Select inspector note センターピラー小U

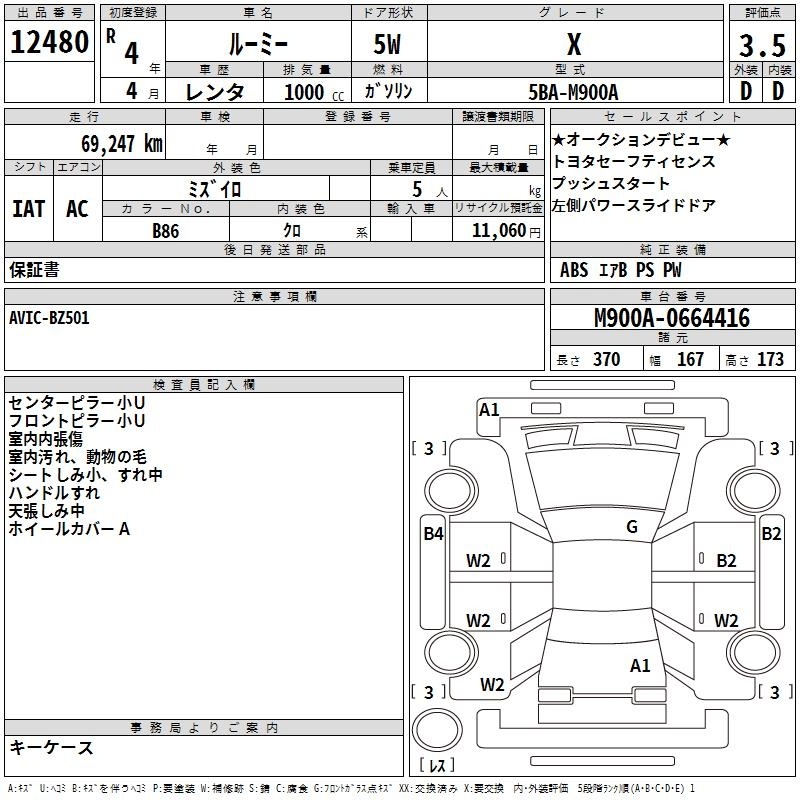click(x=77, y=403)
